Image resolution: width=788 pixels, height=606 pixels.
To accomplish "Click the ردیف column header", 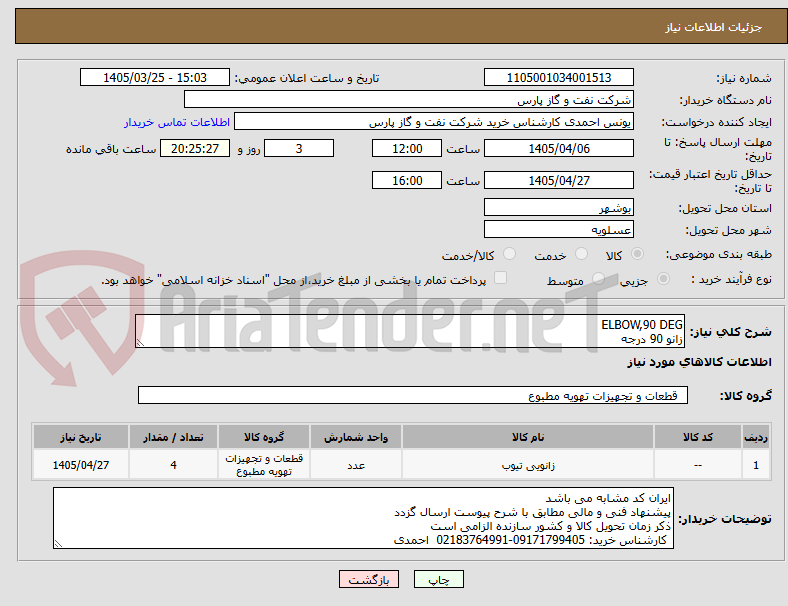I will click(756, 437).
